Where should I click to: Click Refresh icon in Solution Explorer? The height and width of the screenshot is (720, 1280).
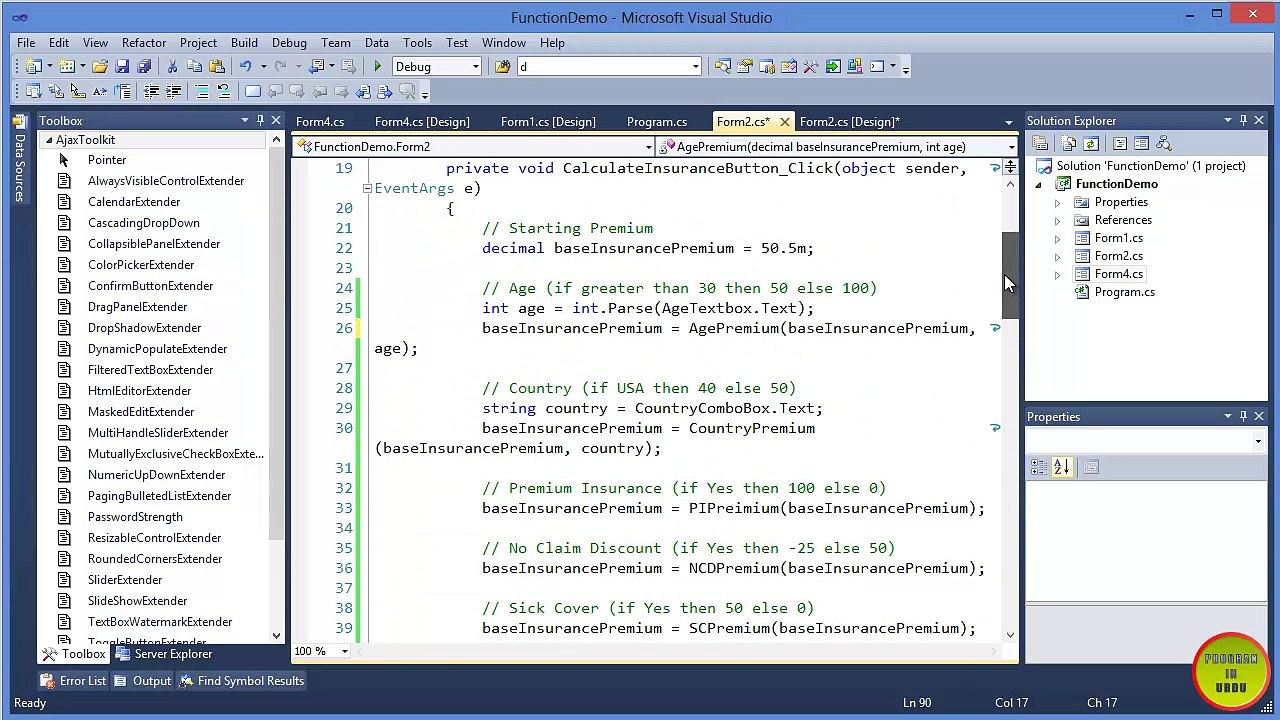1091,143
